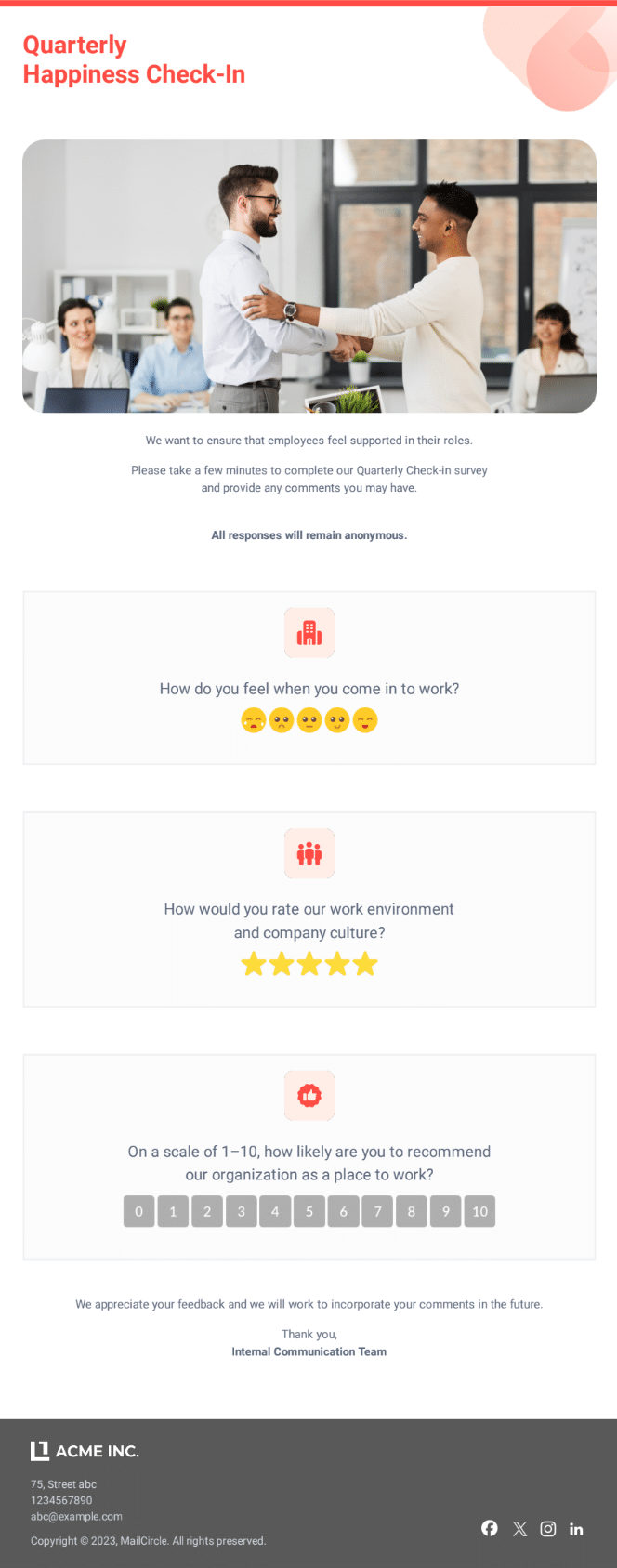Click the abc@example.com email link

tap(76, 1516)
